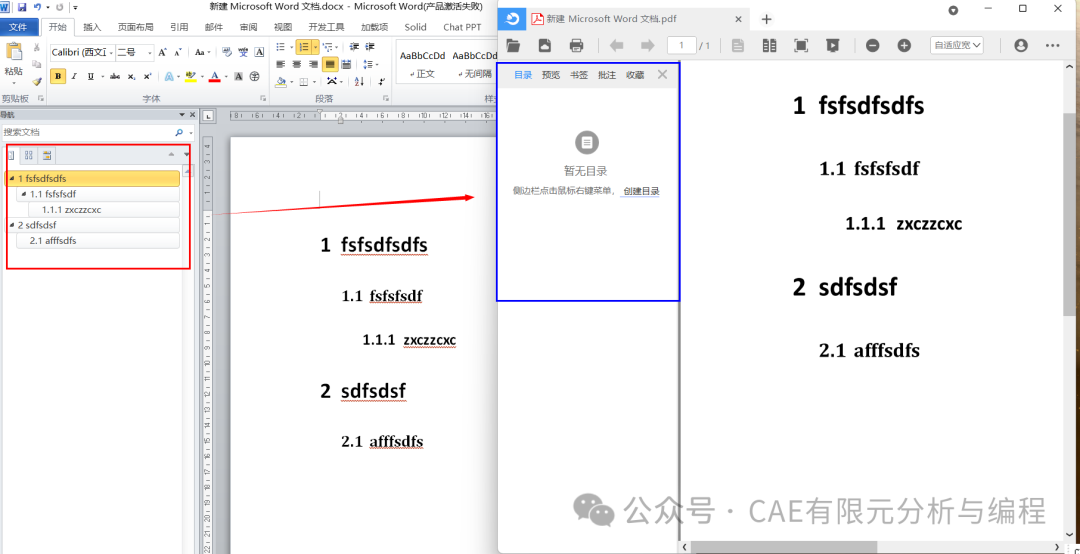
Task: Enter full screen mode in PDF viewer
Action: [x=801, y=45]
